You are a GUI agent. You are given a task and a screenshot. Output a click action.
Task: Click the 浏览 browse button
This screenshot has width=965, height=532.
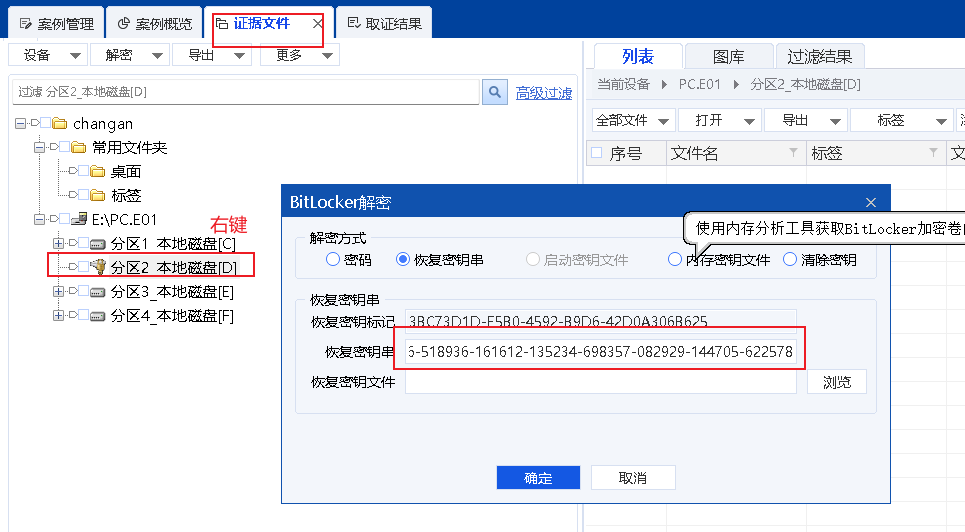837,382
